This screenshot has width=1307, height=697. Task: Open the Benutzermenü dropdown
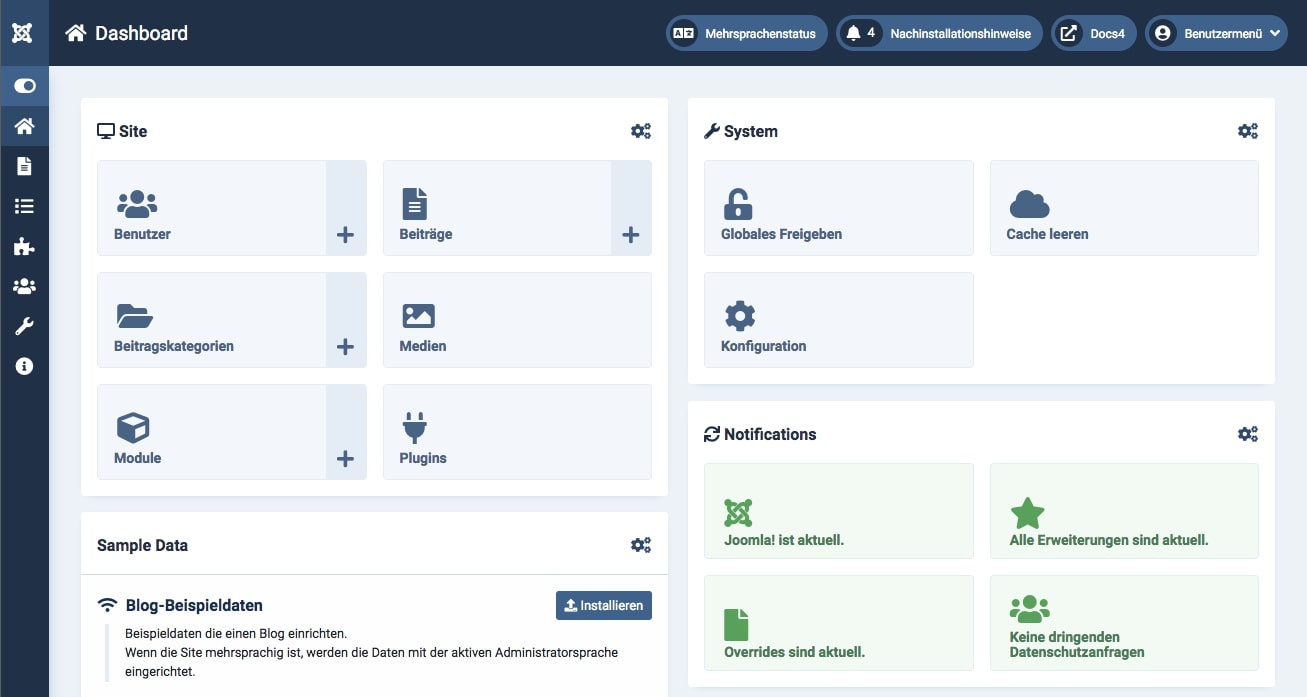[x=1216, y=32]
